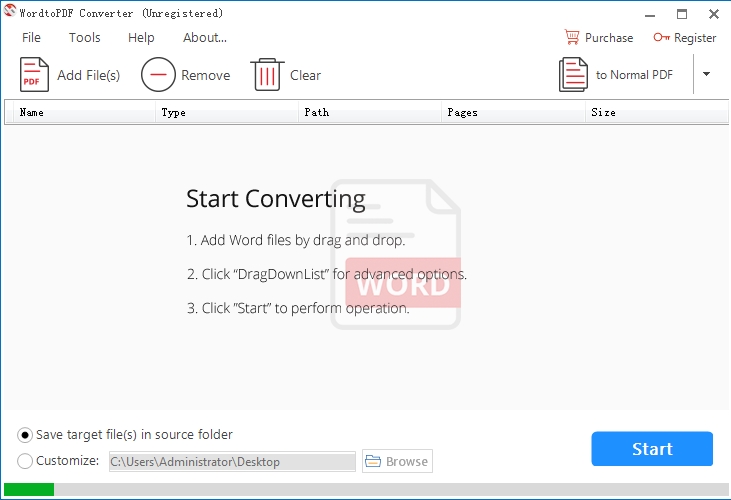Click the to Normal PDF document icon
Screen dimensions: 731x500
coord(573,75)
